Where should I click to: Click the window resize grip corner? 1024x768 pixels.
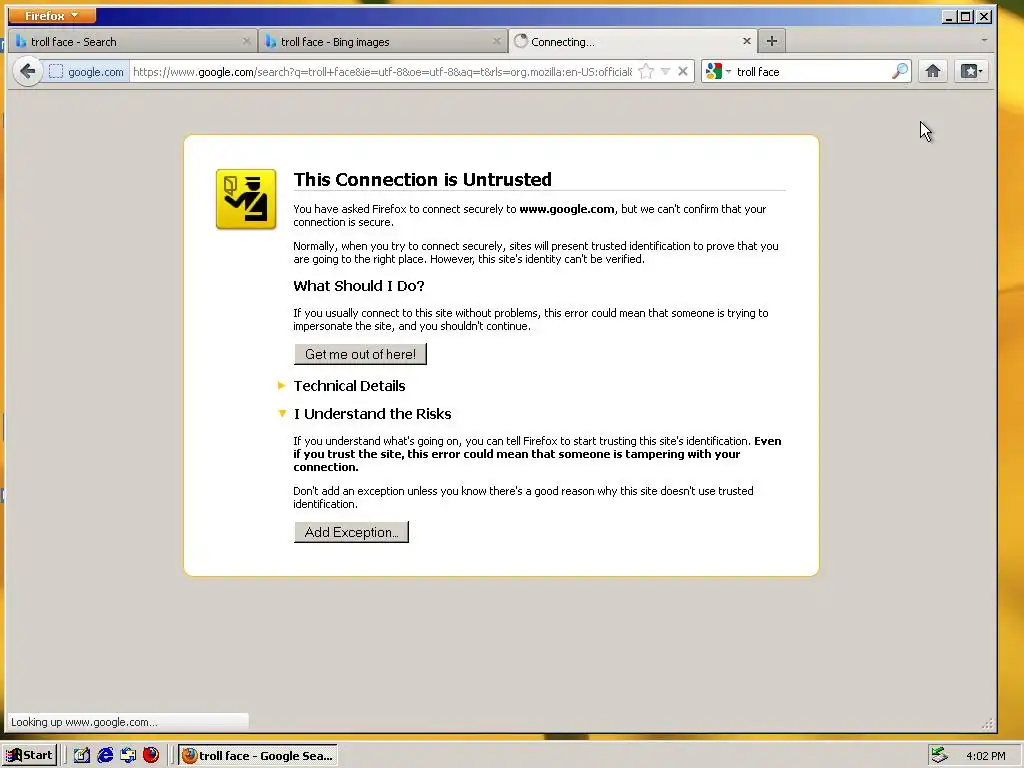coord(987,723)
